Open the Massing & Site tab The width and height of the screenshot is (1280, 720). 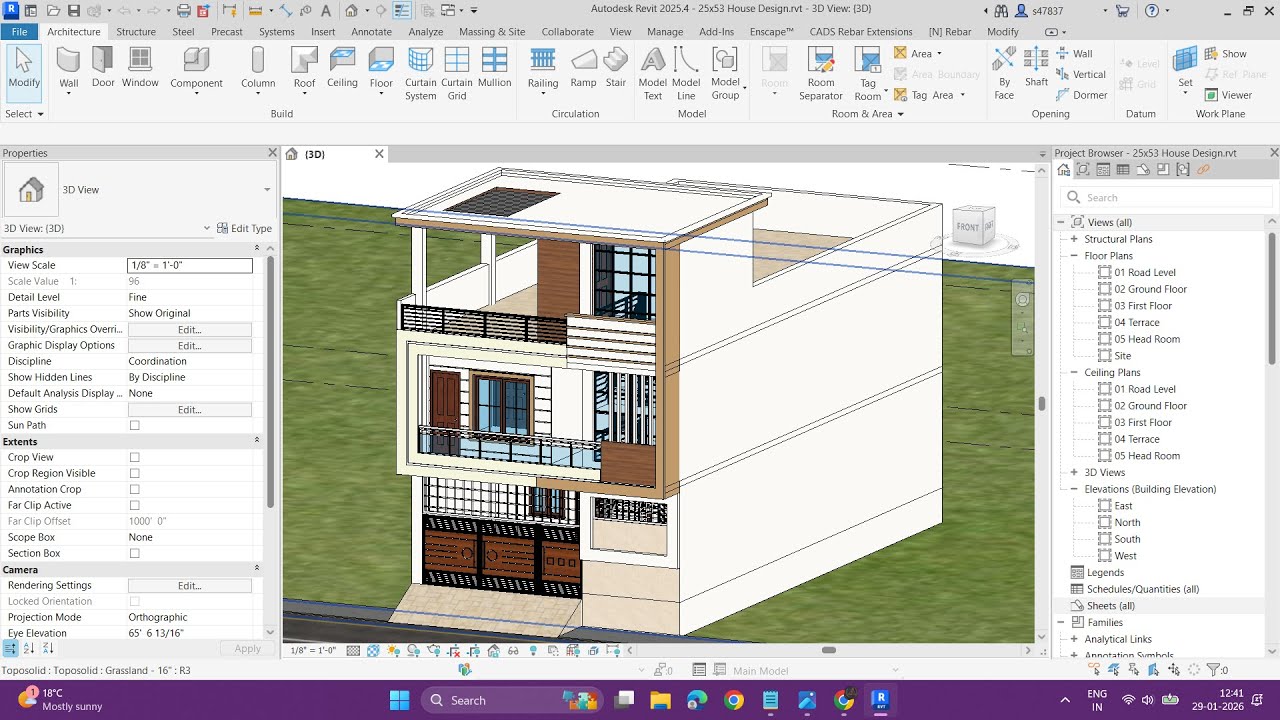point(492,32)
